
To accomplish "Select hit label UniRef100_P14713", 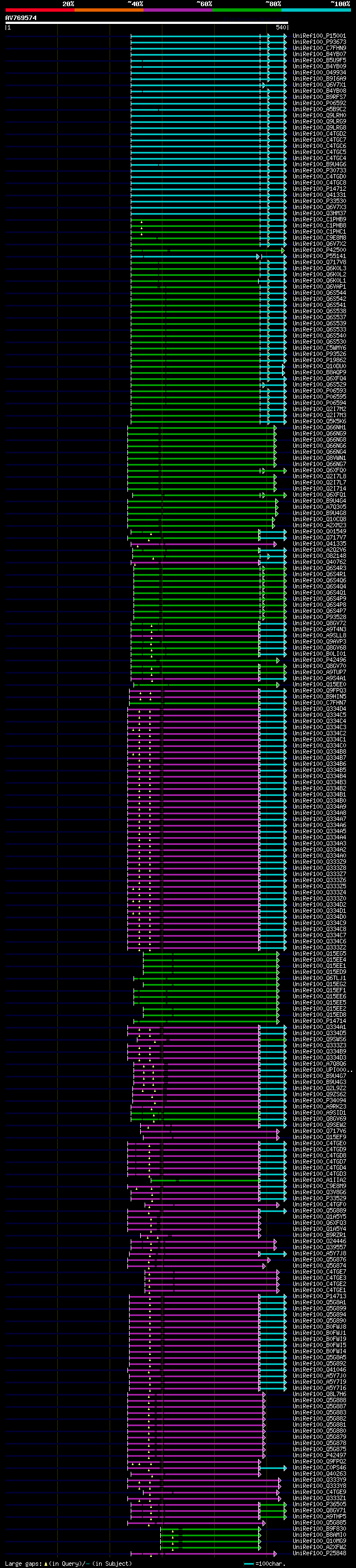I will (319, 1296).
